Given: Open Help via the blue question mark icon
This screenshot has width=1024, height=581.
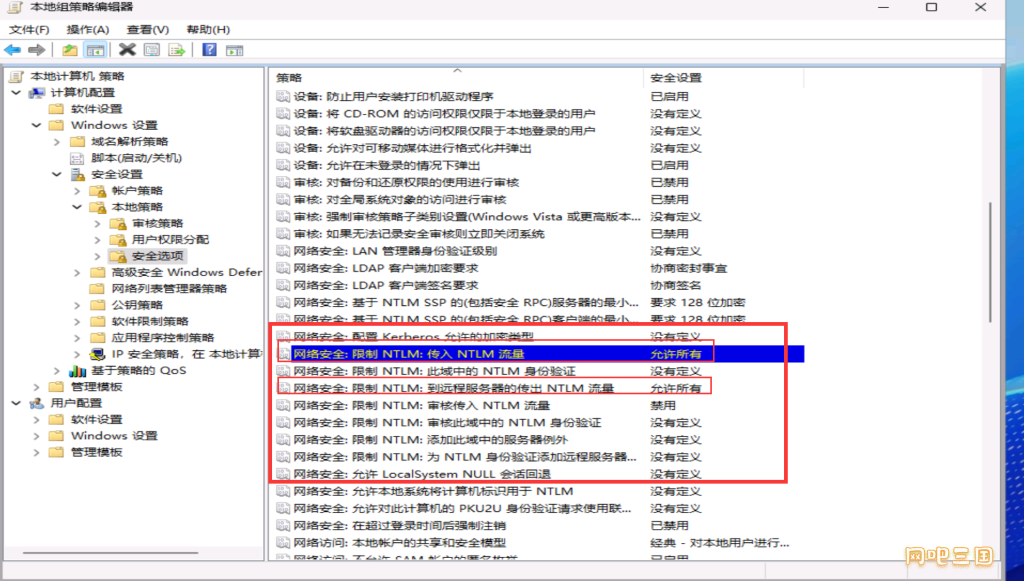Looking at the screenshot, I should pos(210,50).
